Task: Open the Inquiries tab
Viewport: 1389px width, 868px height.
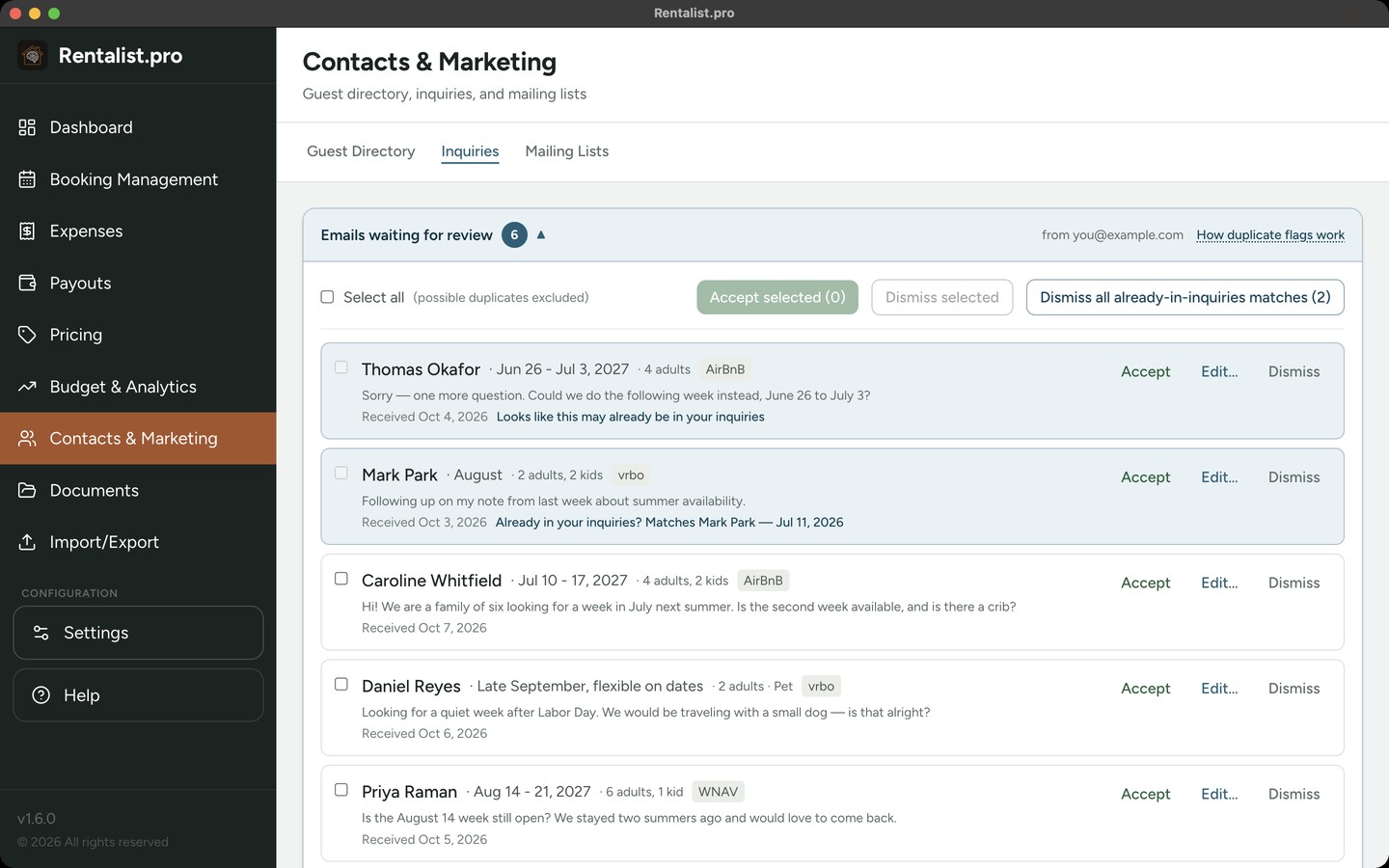Action: [x=470, y=151]
